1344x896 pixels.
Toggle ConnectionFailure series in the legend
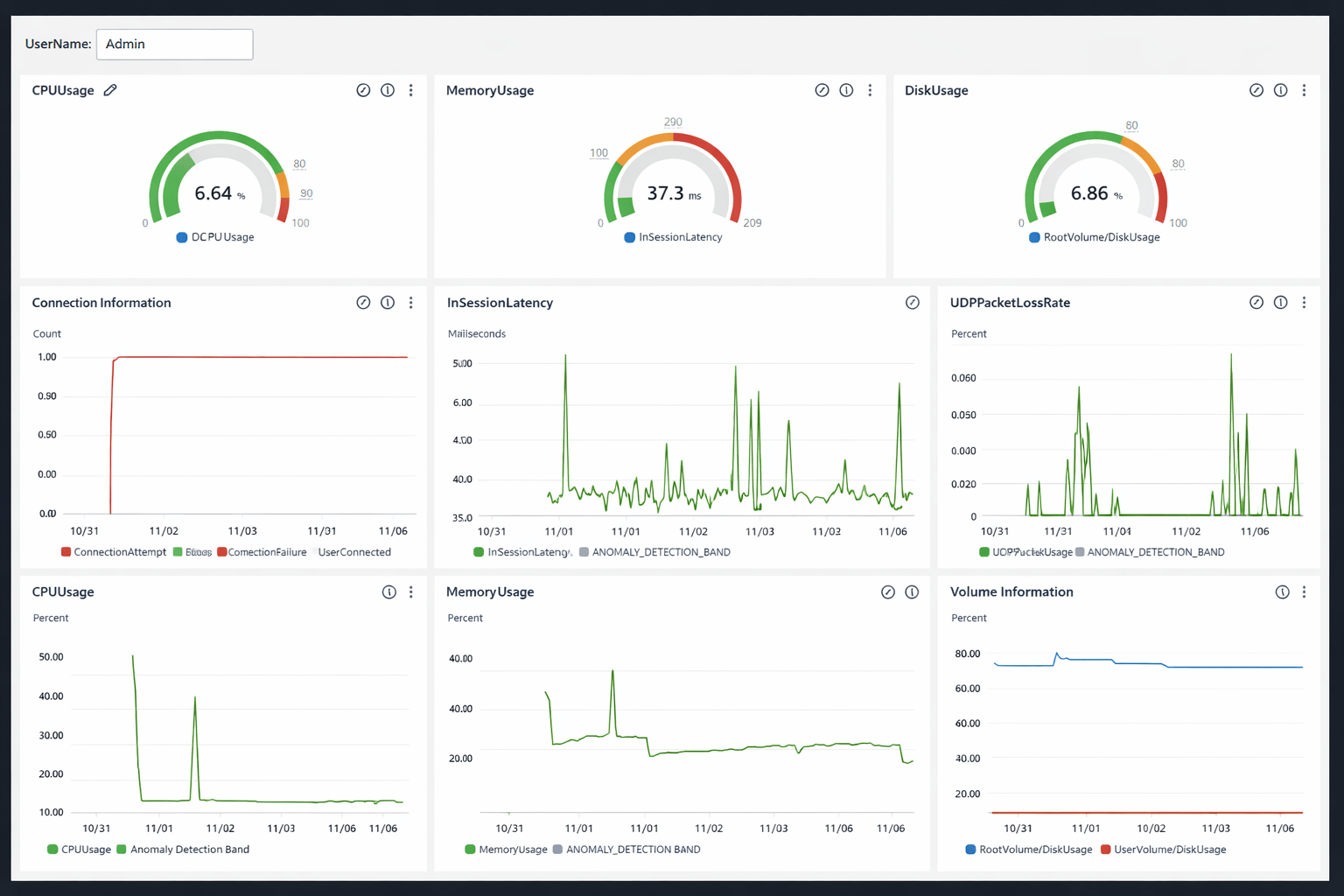coord(262,552)
